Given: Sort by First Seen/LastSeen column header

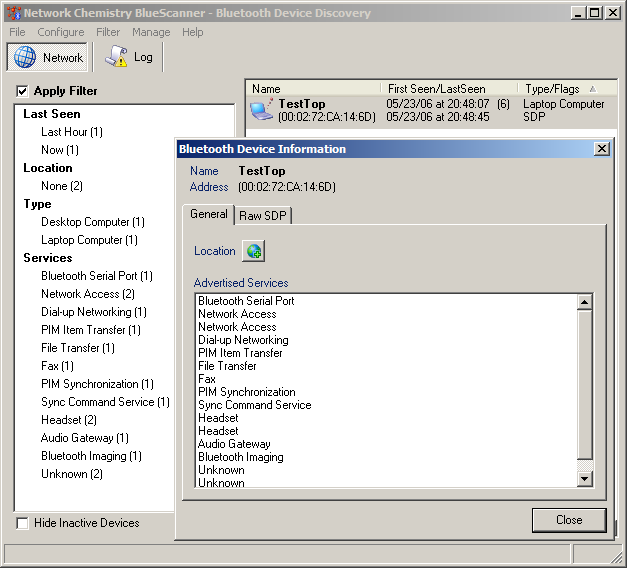Looking at the screenshot, I should 449,89.
